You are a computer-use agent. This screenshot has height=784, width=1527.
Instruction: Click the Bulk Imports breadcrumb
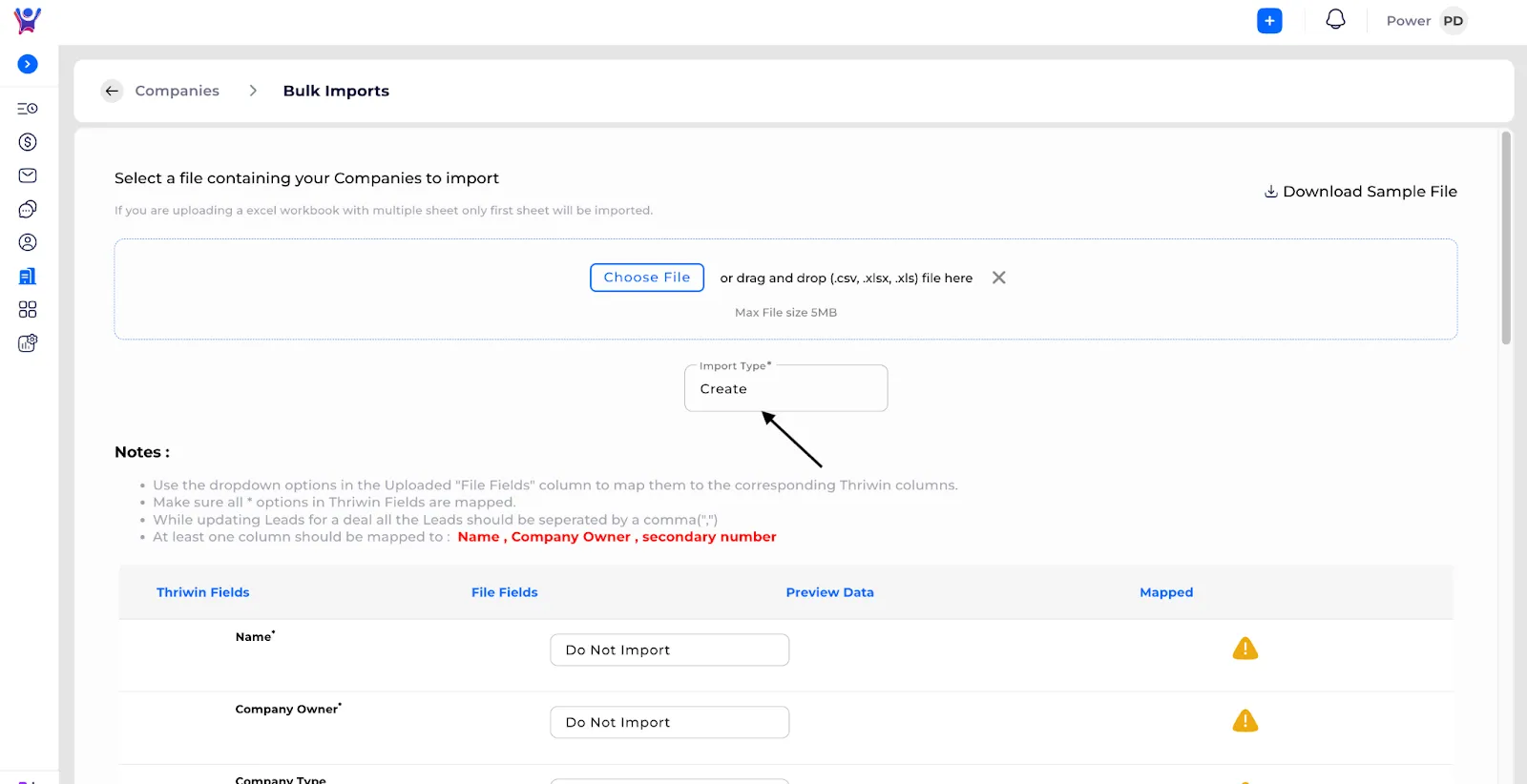pyautogui.click(x=336, y=91)
